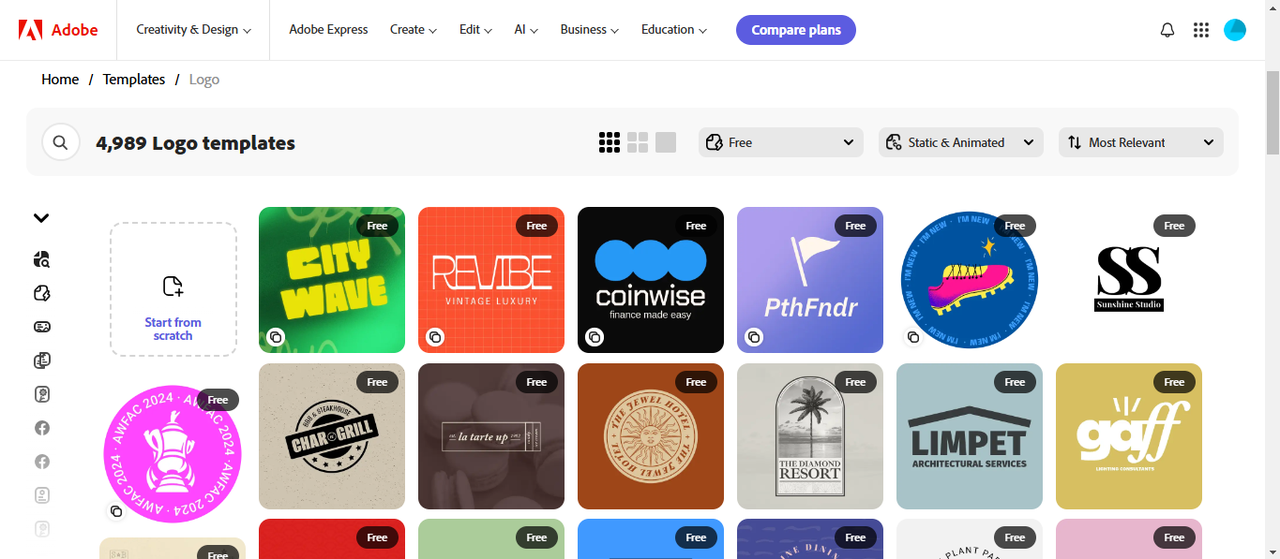Viewport: 1280px width, 559px height.
Task: Click the Free badge on coinwise card
Action: tap(696, 226)
